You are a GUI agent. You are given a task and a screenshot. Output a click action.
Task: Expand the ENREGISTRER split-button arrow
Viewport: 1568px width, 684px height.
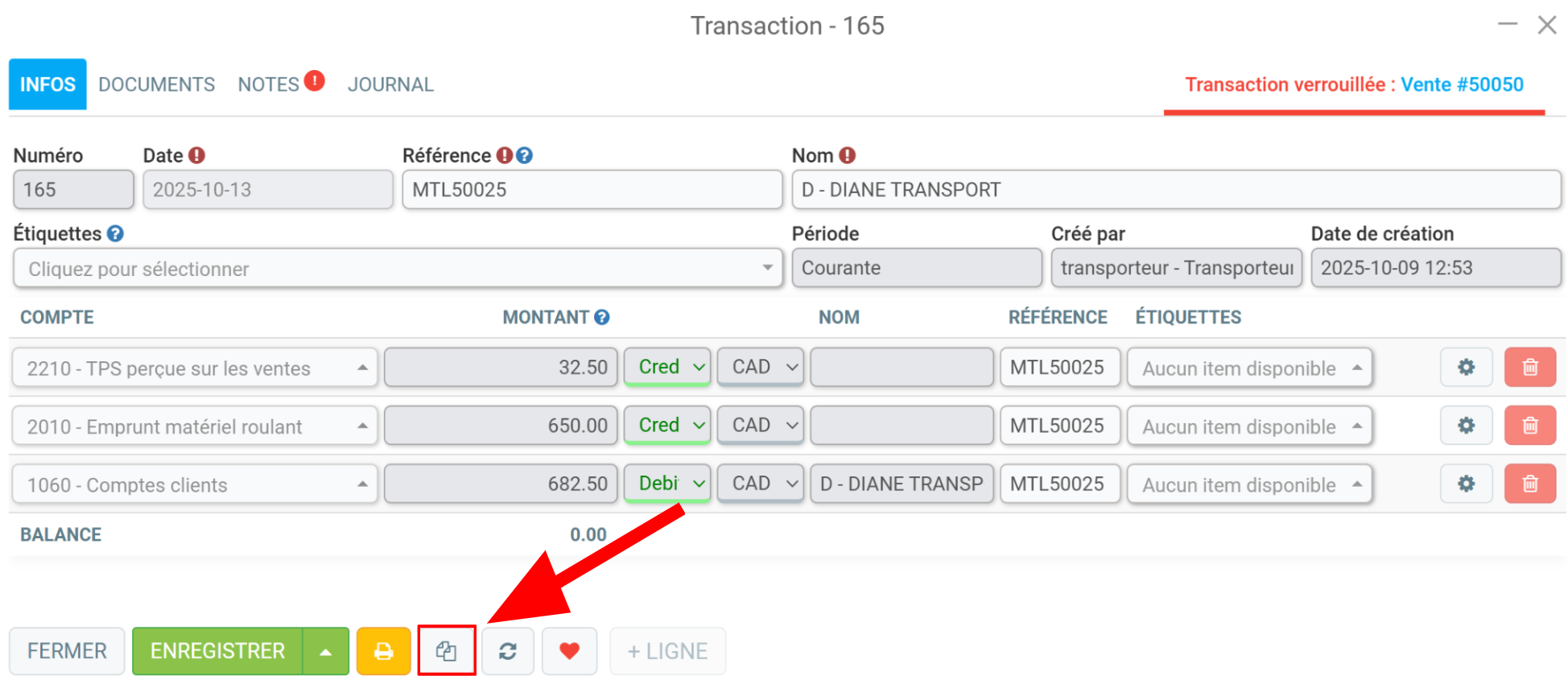325,651
